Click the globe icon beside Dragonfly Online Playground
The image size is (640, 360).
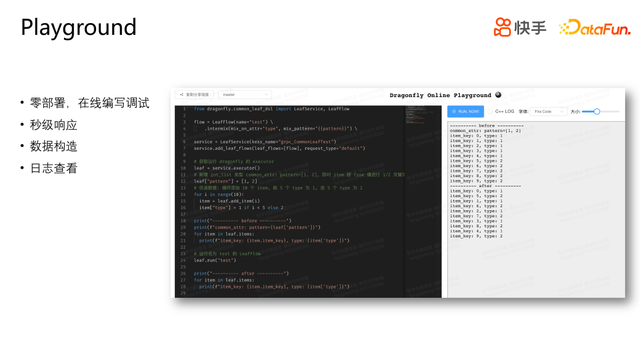(498, 95)
